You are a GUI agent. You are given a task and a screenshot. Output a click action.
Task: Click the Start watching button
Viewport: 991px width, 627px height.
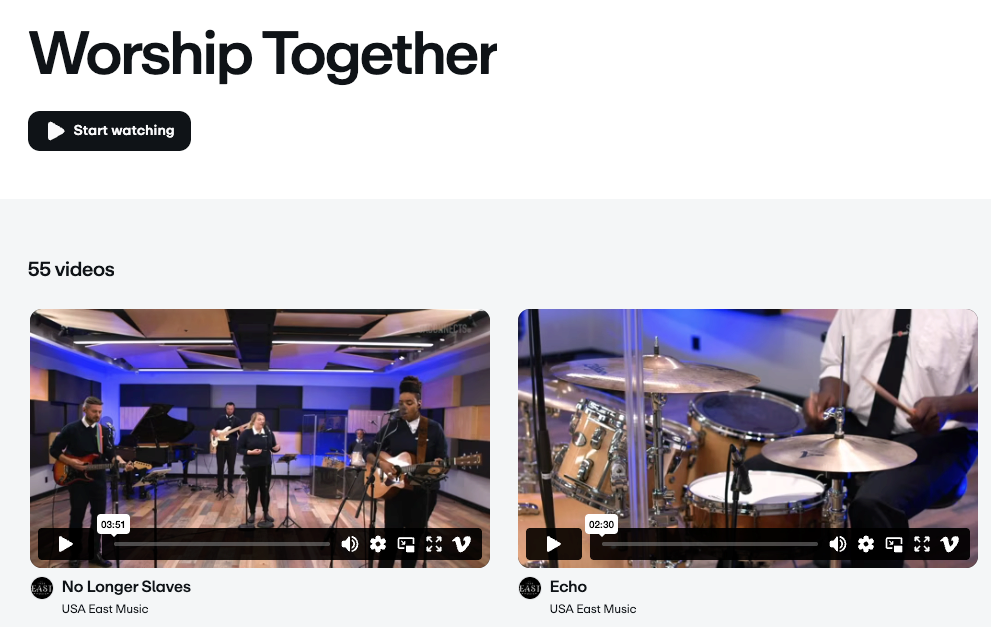pos(109,131)
